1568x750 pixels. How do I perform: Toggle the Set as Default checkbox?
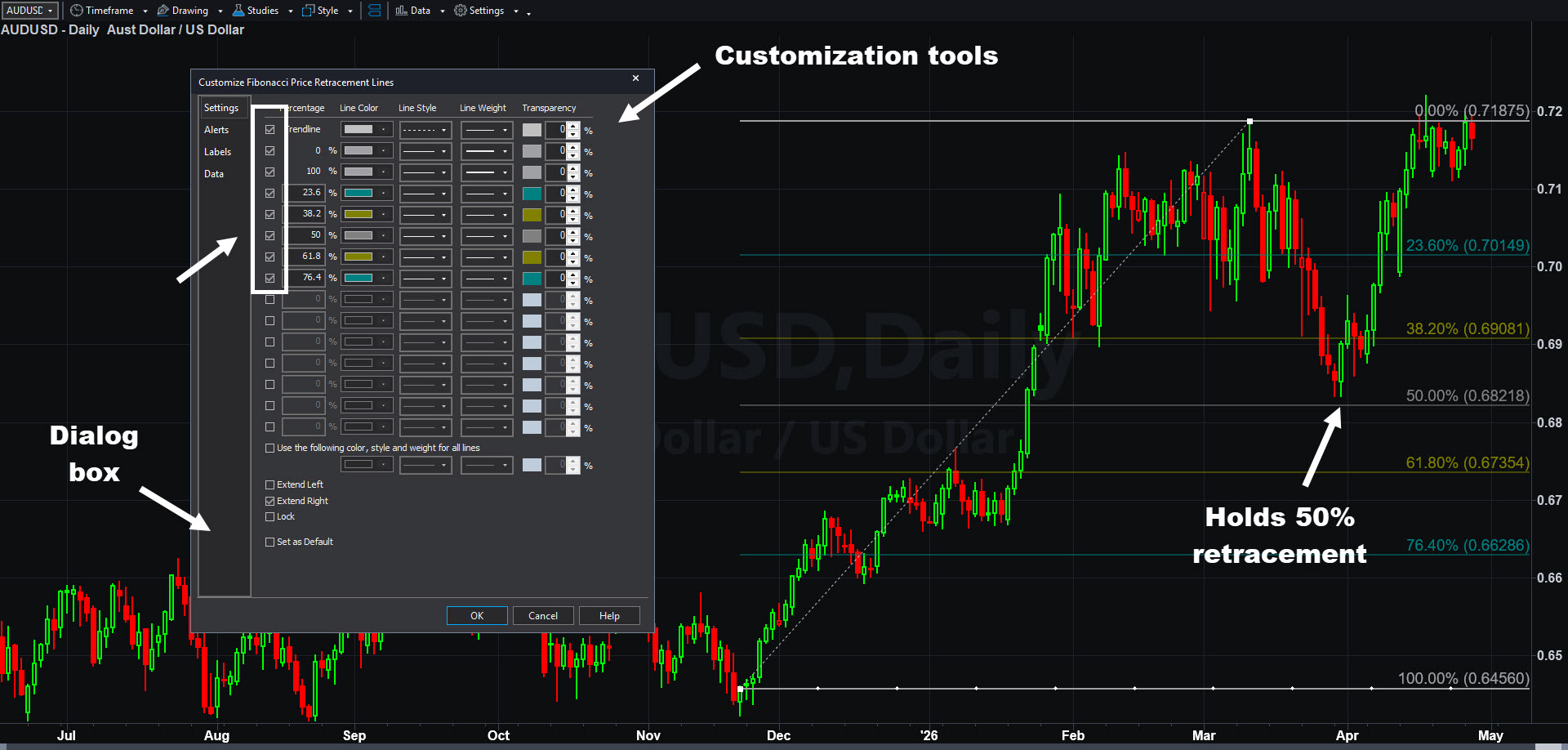coord(269,542)
